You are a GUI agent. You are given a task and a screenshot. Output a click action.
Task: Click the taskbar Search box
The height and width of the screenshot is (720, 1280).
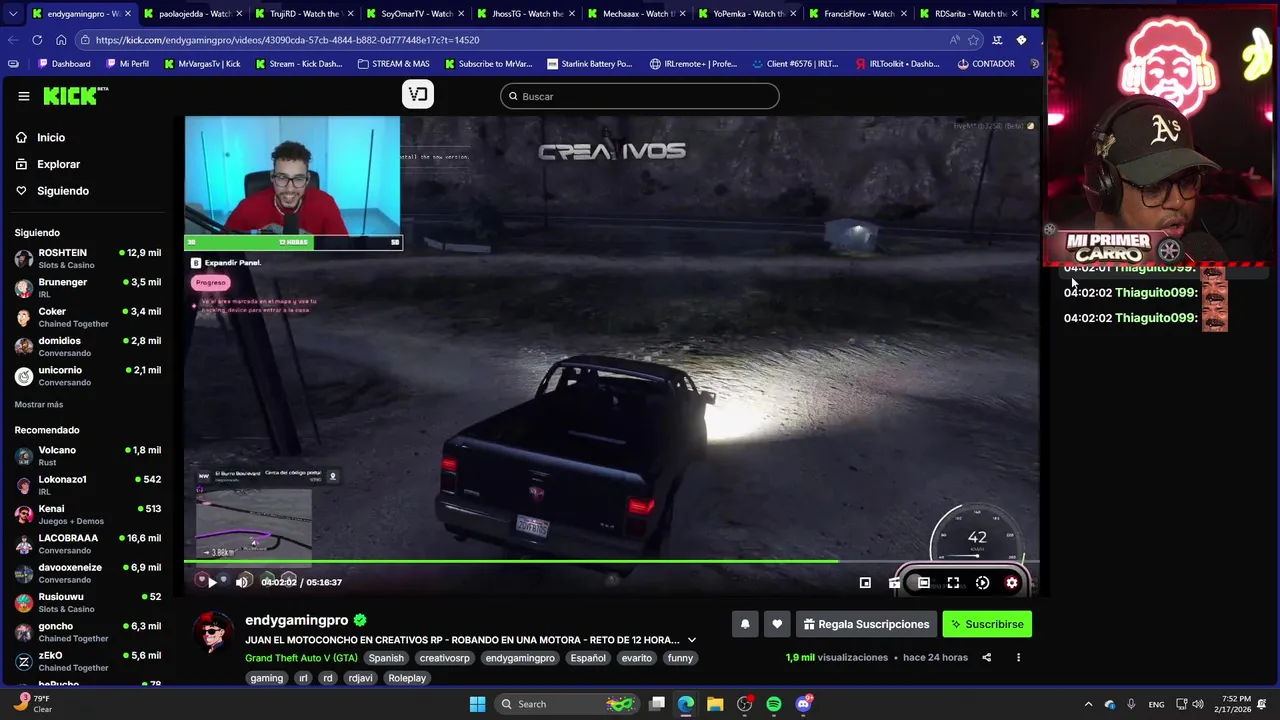566,704
